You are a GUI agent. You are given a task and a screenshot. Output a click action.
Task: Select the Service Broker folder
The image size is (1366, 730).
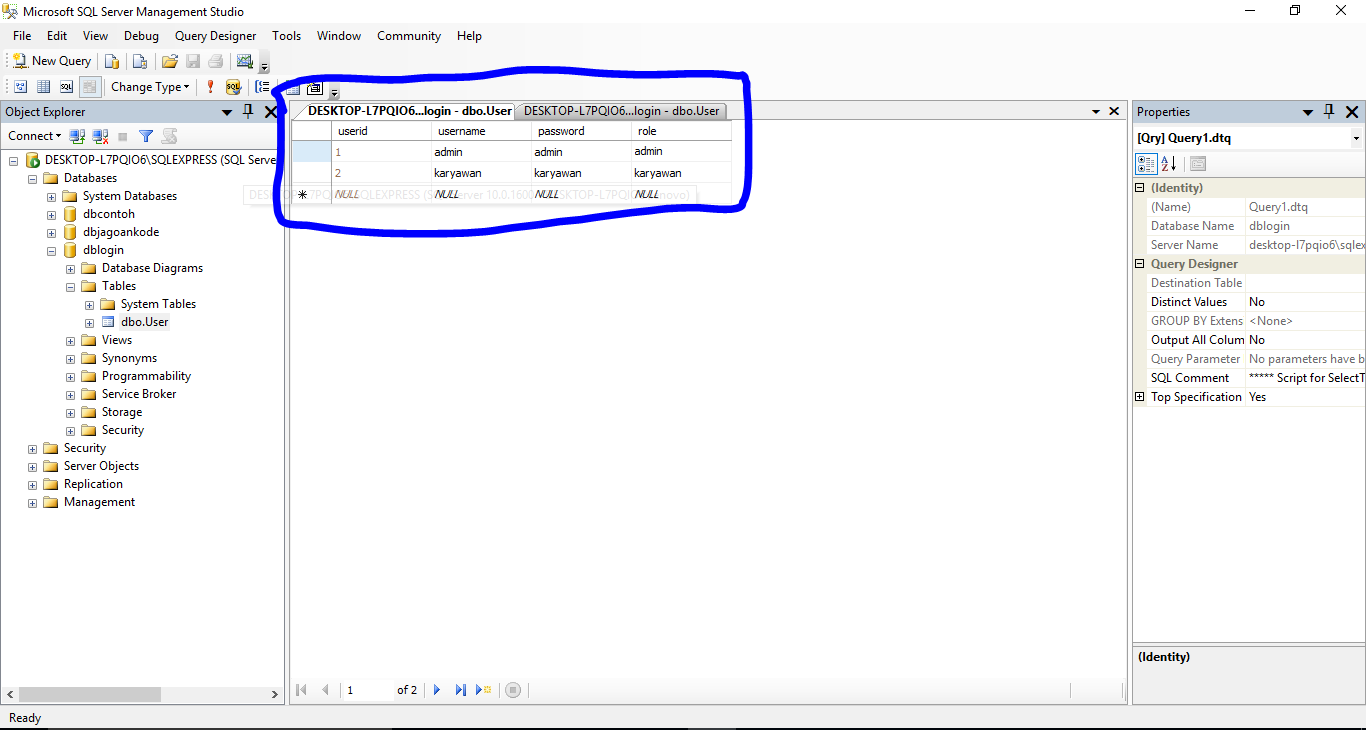(x=139, y=394)
